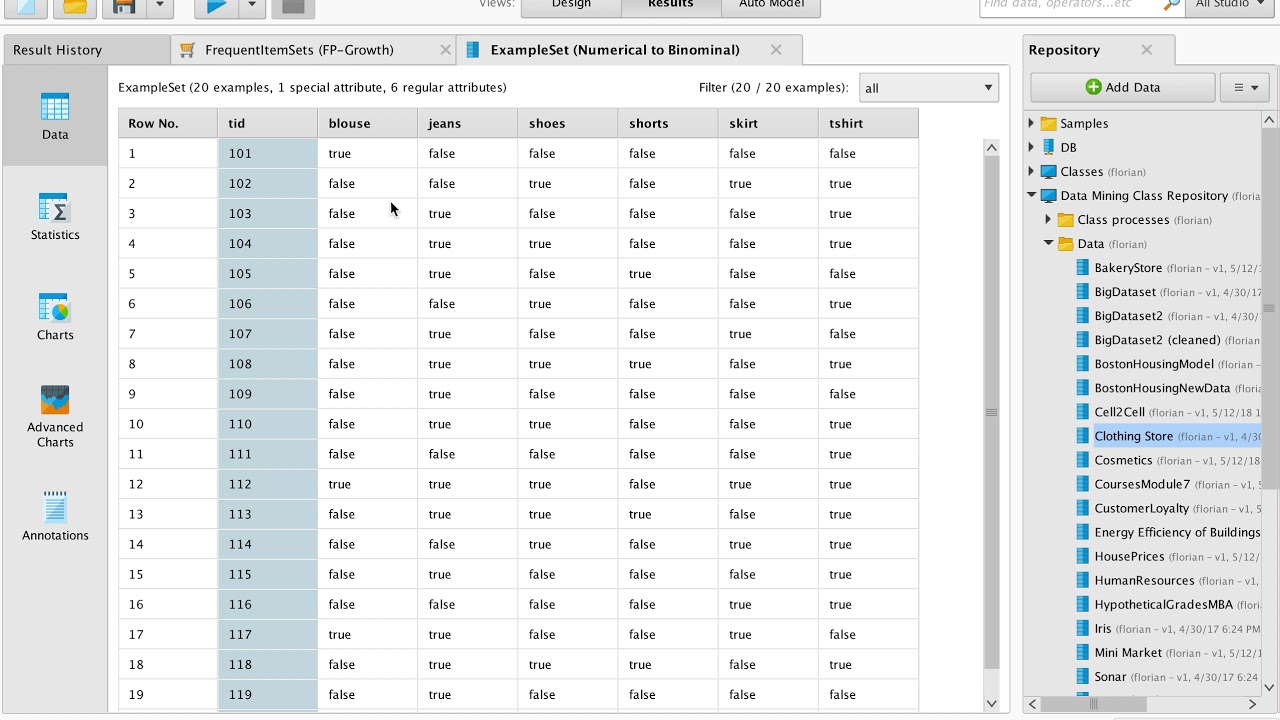Screen dimensions: 1280x720
Task: Select tid cell 112
Action: pos(267,484)
